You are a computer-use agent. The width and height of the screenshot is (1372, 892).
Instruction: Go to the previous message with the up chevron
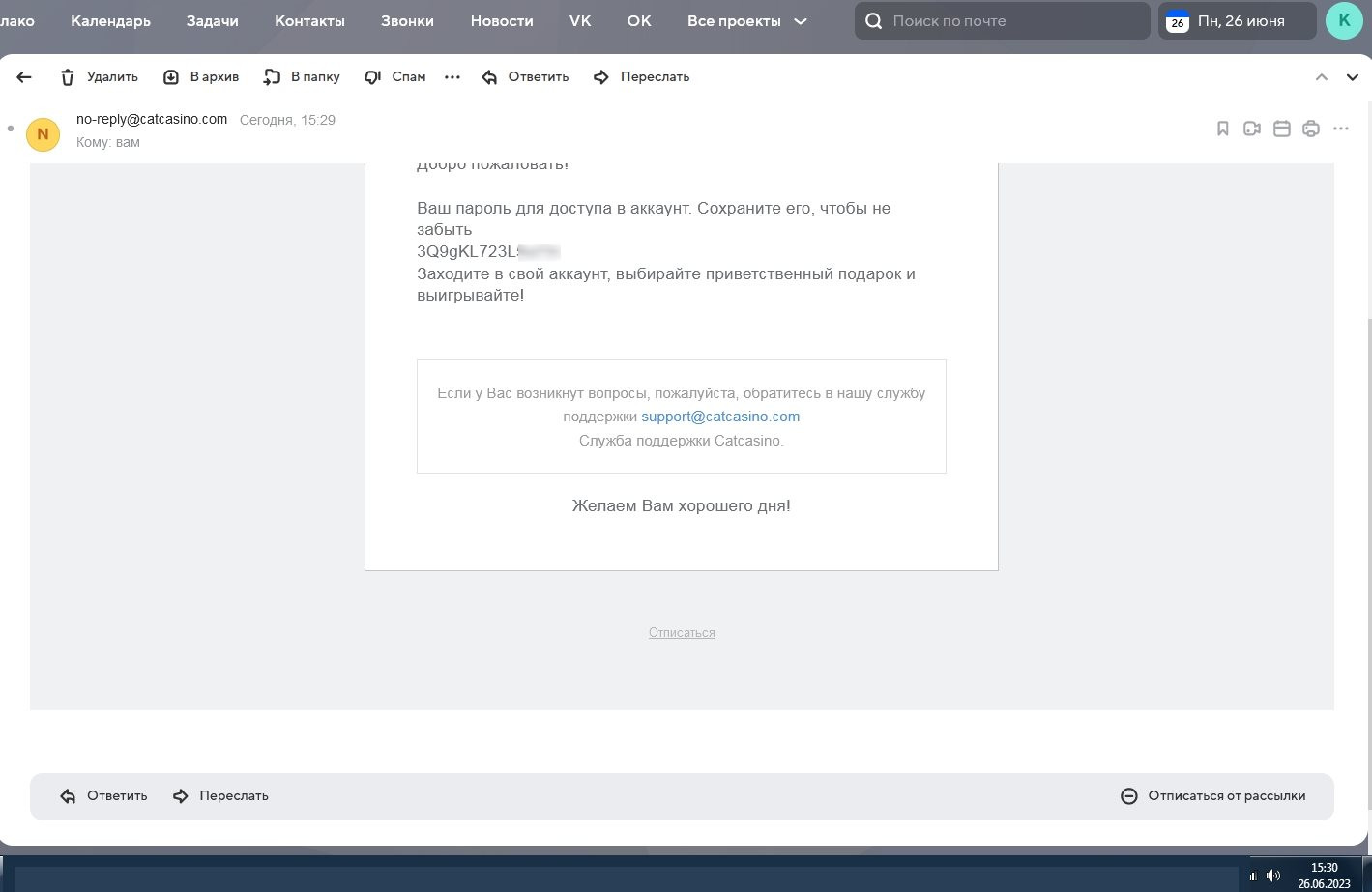(x=1322, y=77)
